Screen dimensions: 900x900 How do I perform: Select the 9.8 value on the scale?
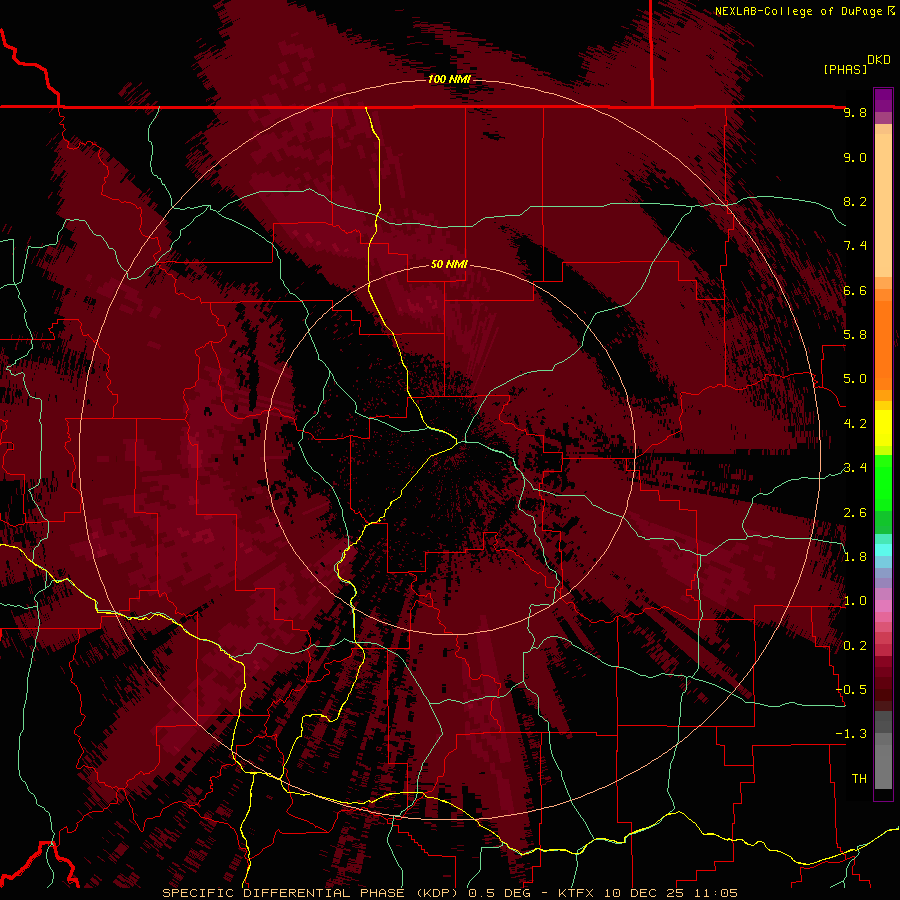(x=855, y=112)
